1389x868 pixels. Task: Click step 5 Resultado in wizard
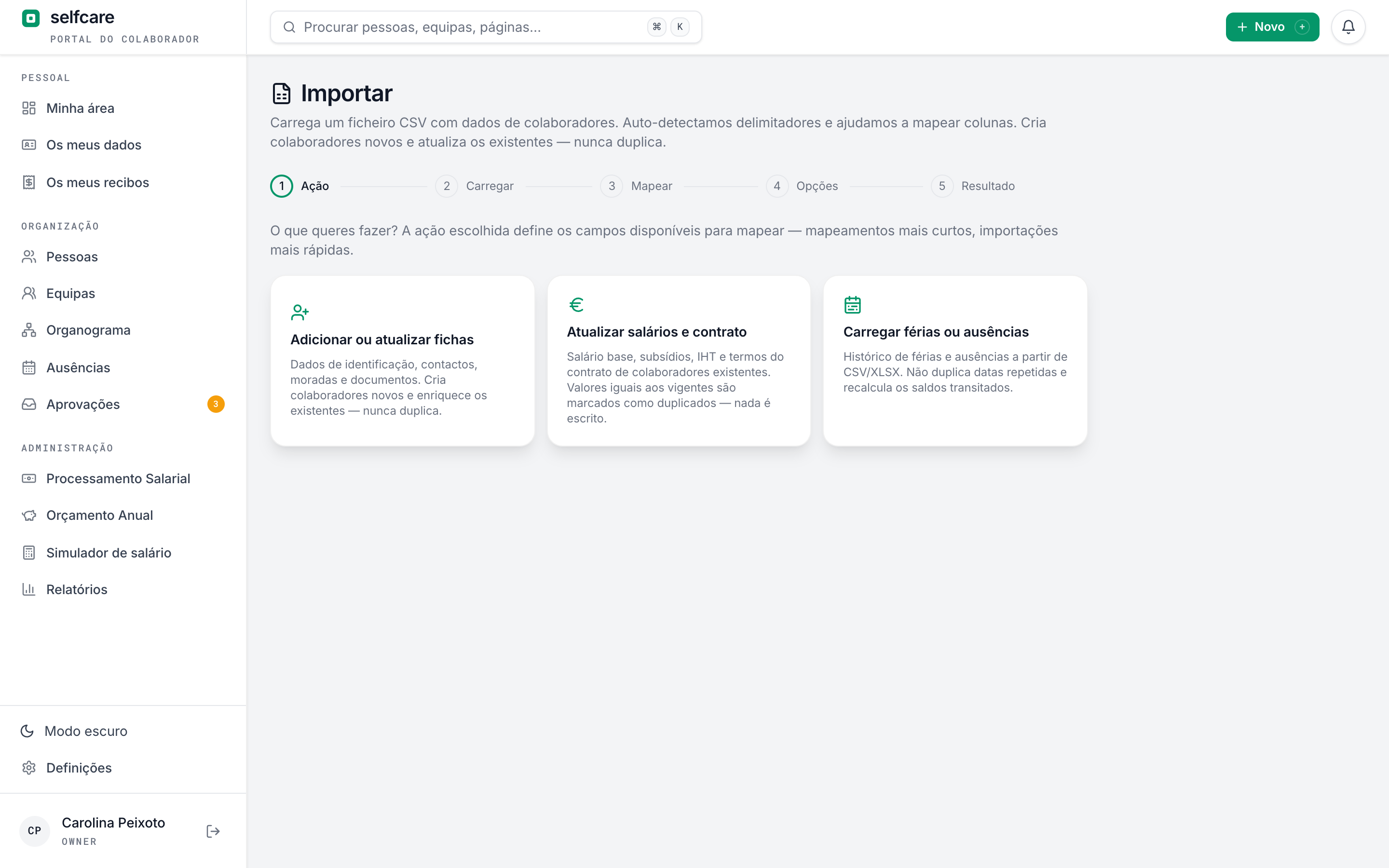pyautogui.click(x=973, y=186)
